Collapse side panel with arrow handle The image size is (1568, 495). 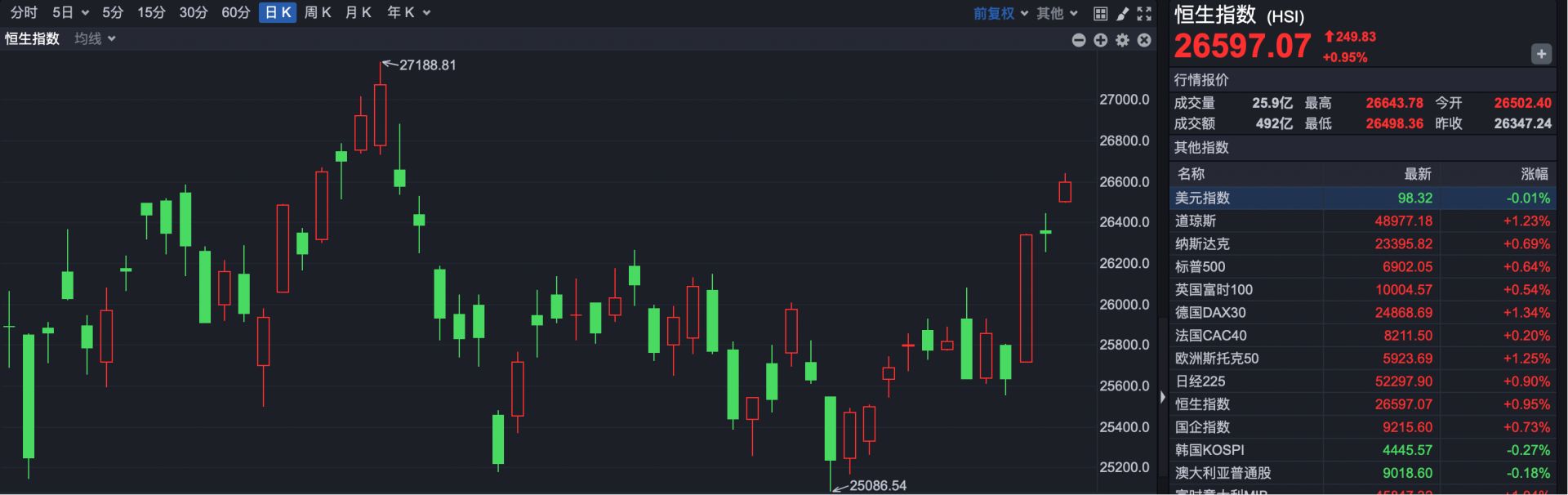click(1163, 397)
